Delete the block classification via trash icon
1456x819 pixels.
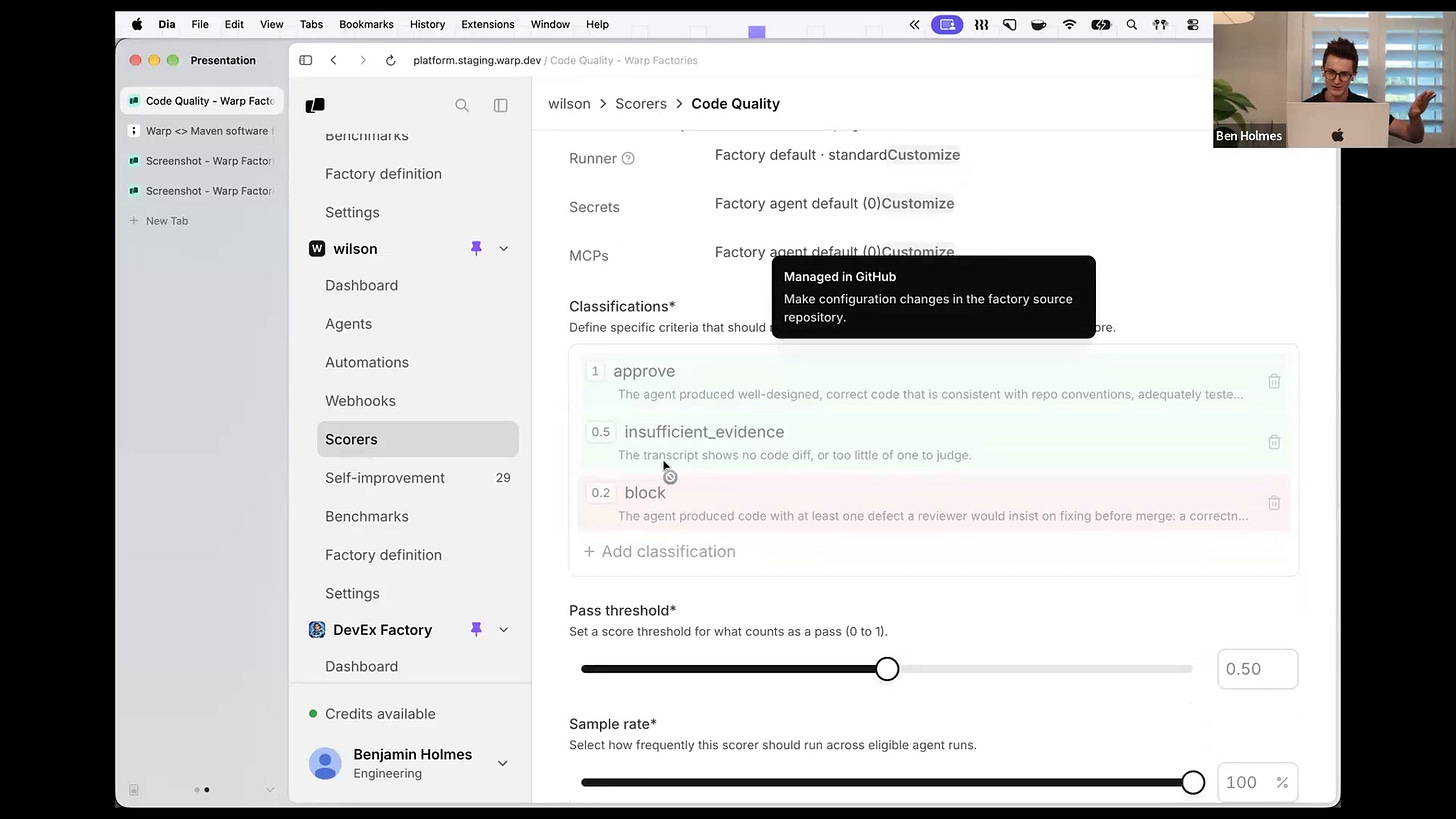point(1274,503)
